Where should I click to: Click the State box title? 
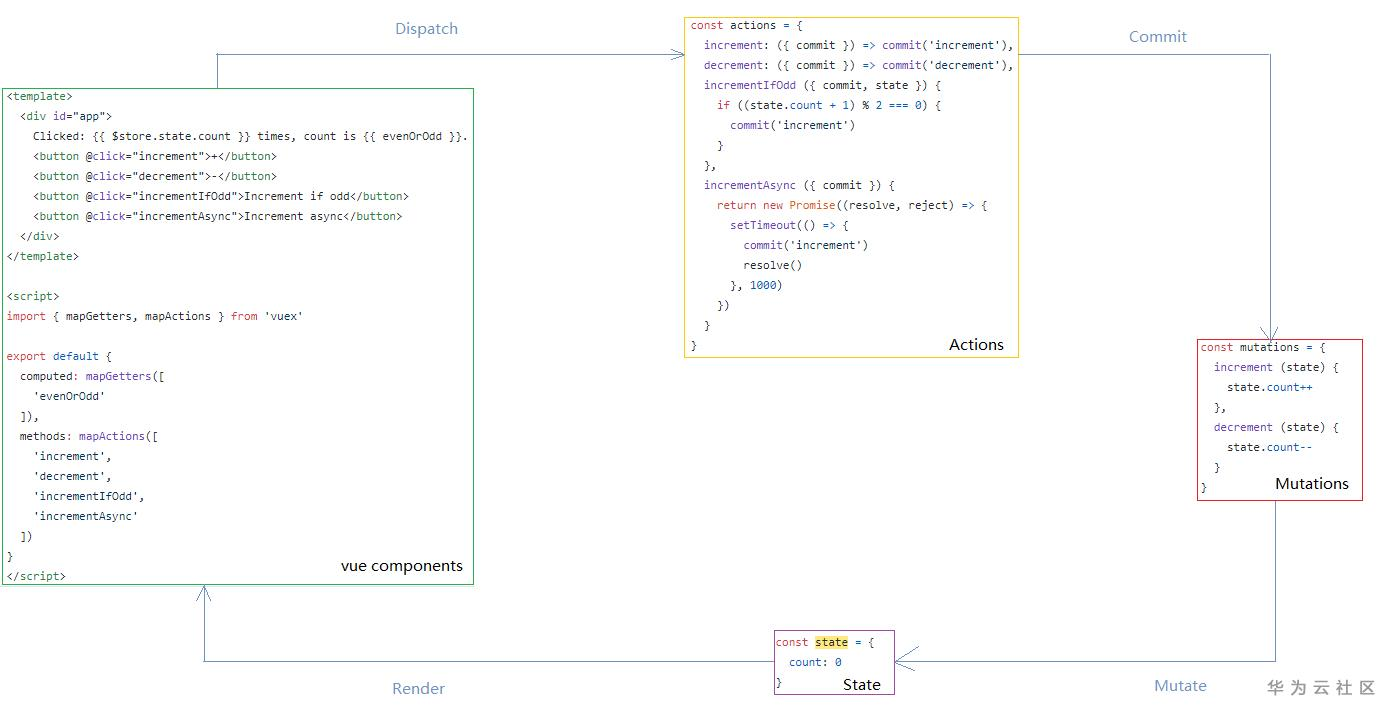tap(861, 685)
